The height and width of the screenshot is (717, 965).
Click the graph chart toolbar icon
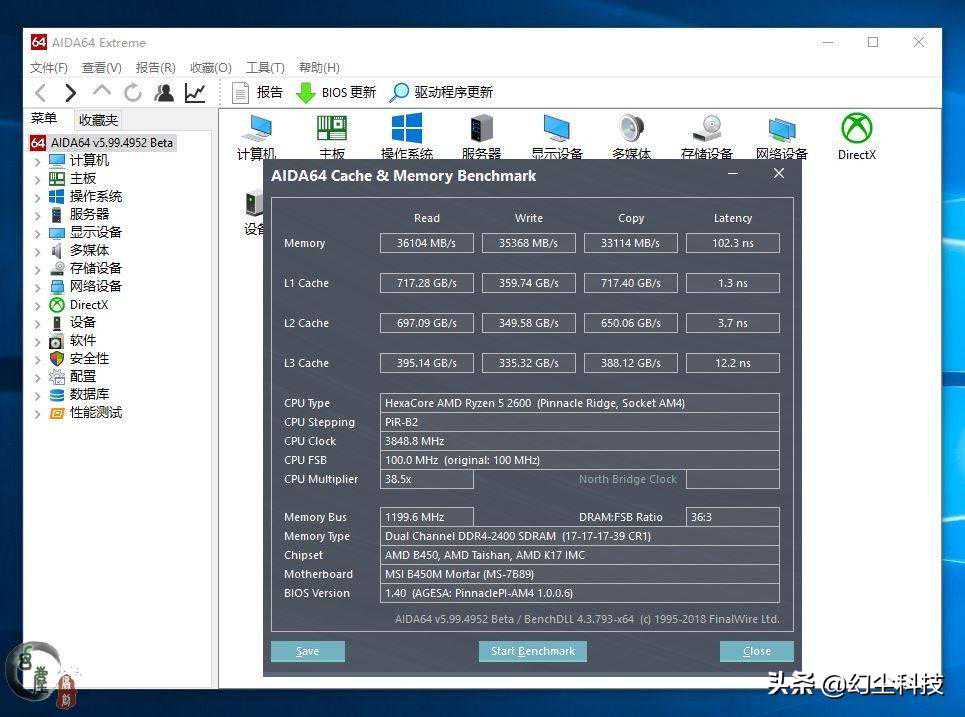[x=195, y=93]
